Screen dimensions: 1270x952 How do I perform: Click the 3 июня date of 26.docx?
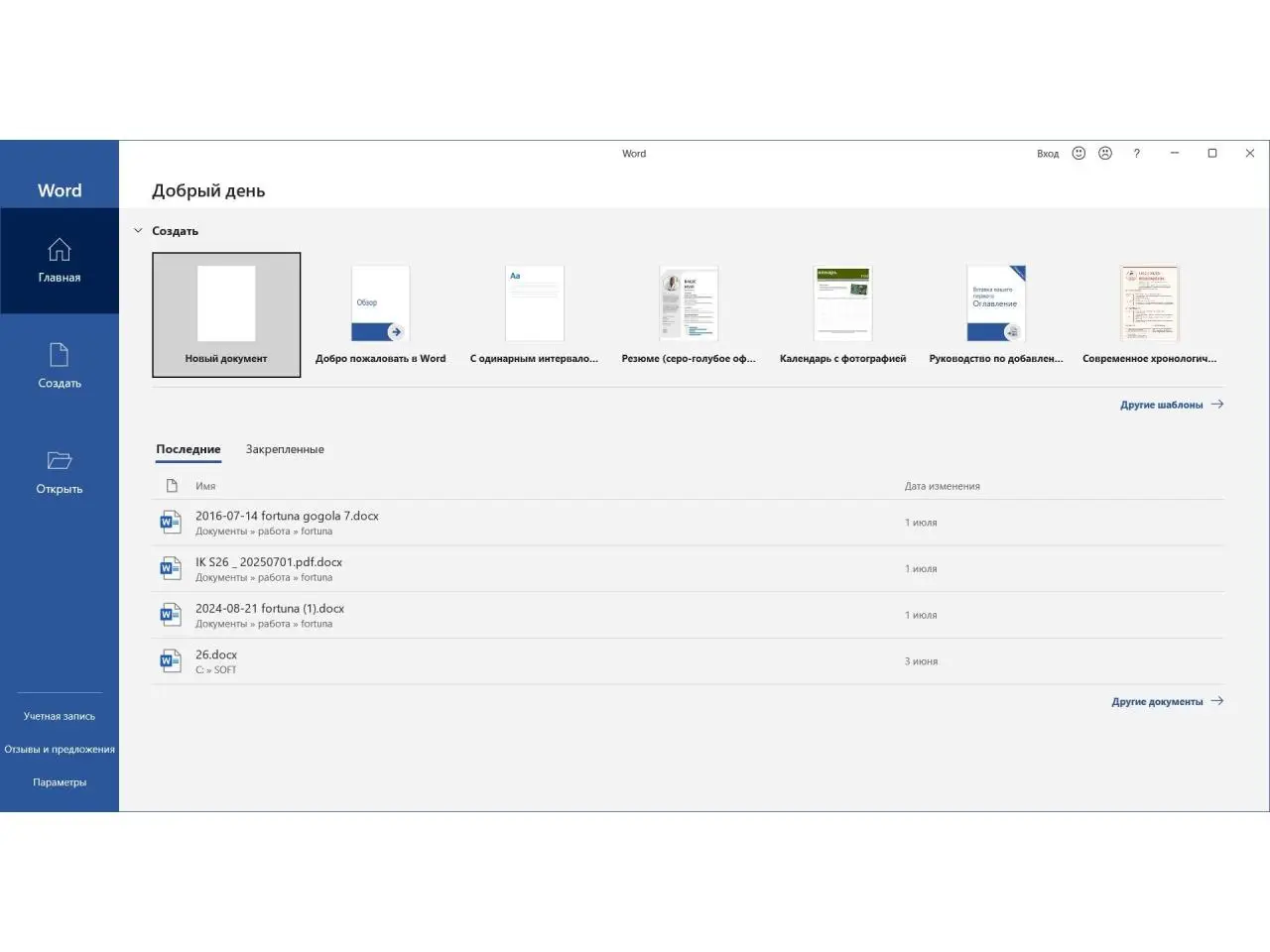click(x=921, y=661)
